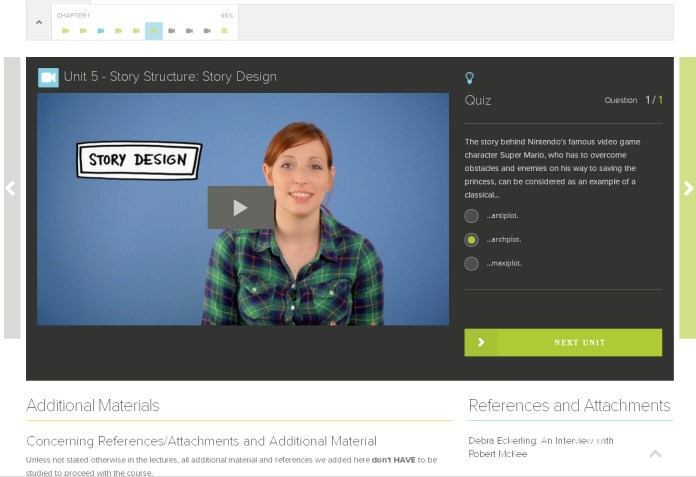Collapse the chapter bar with the up chevron

click(39, 22)
